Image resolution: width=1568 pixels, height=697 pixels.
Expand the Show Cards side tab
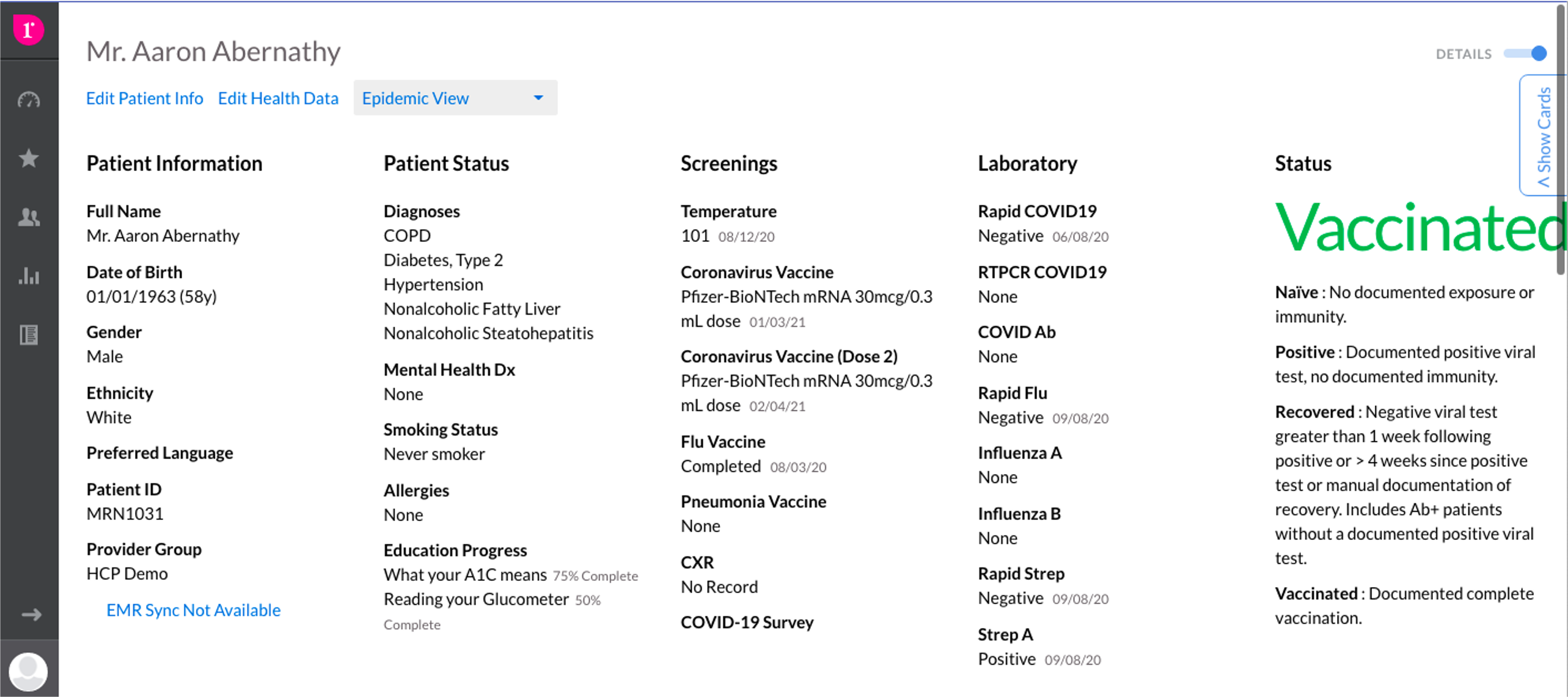tap(1544, 136)
